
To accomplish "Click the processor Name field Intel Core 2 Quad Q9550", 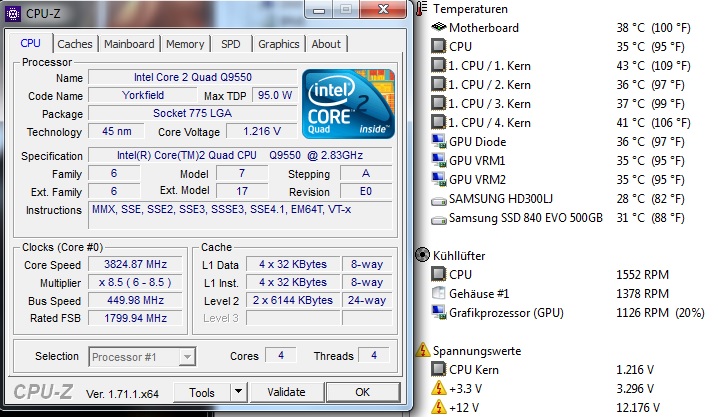I will coord(193,77).
